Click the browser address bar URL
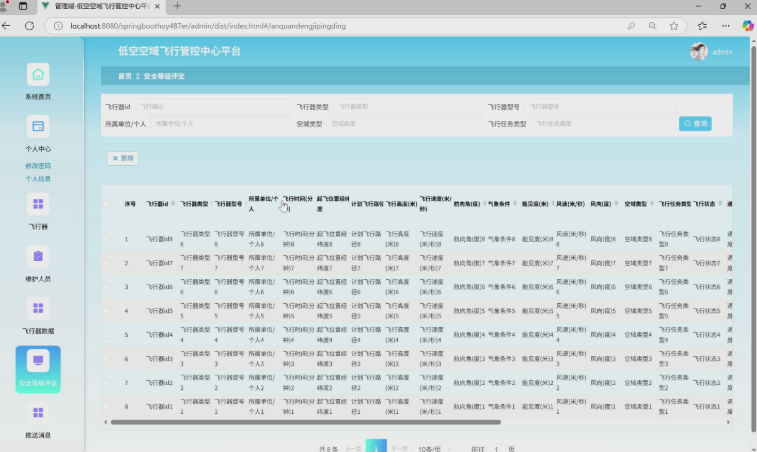 coord(208,26)
